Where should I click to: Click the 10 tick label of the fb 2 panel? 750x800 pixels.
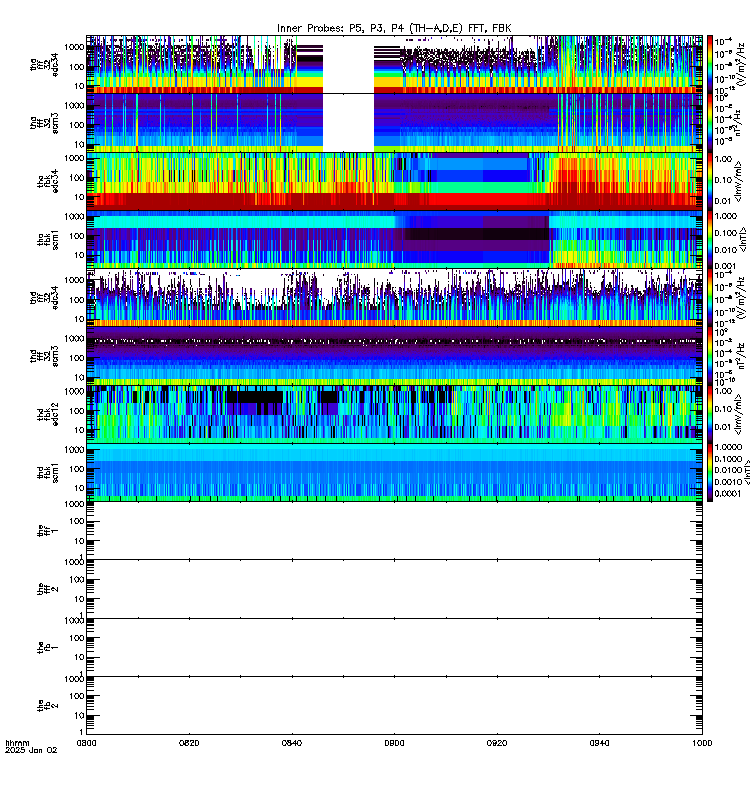(x=79, y=715)
